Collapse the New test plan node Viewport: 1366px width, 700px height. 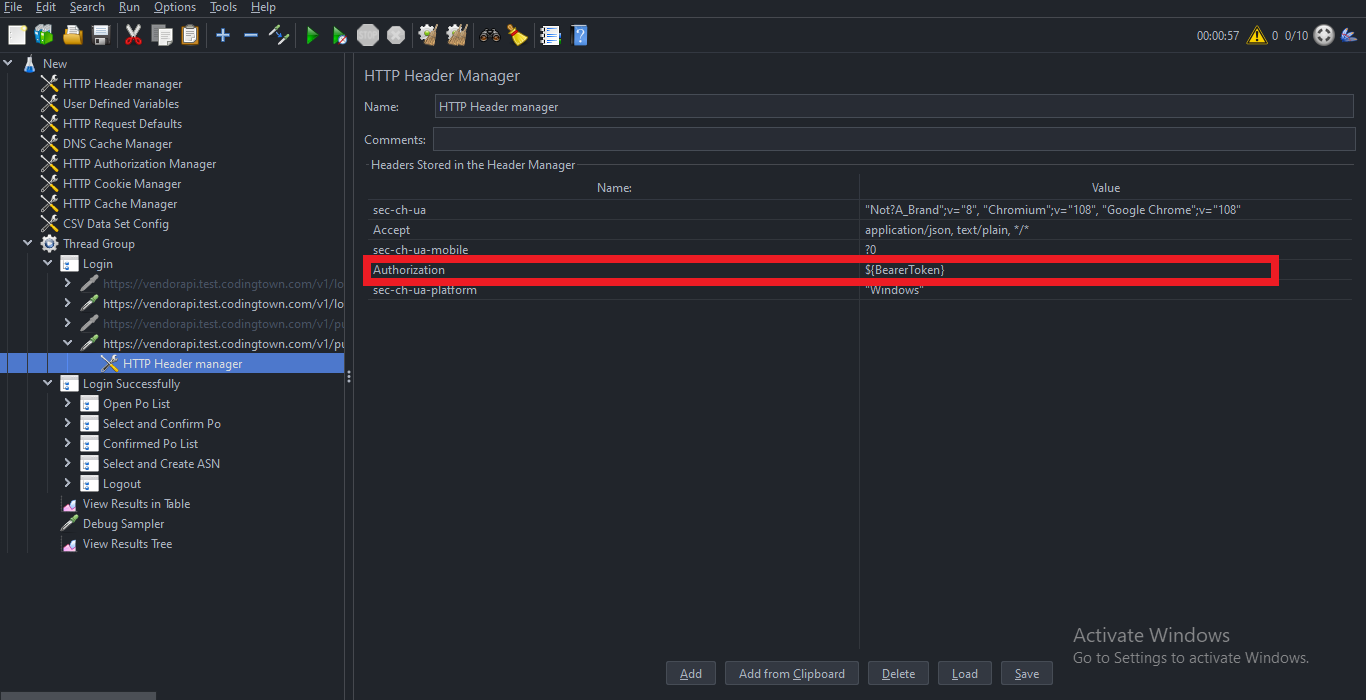8,63
